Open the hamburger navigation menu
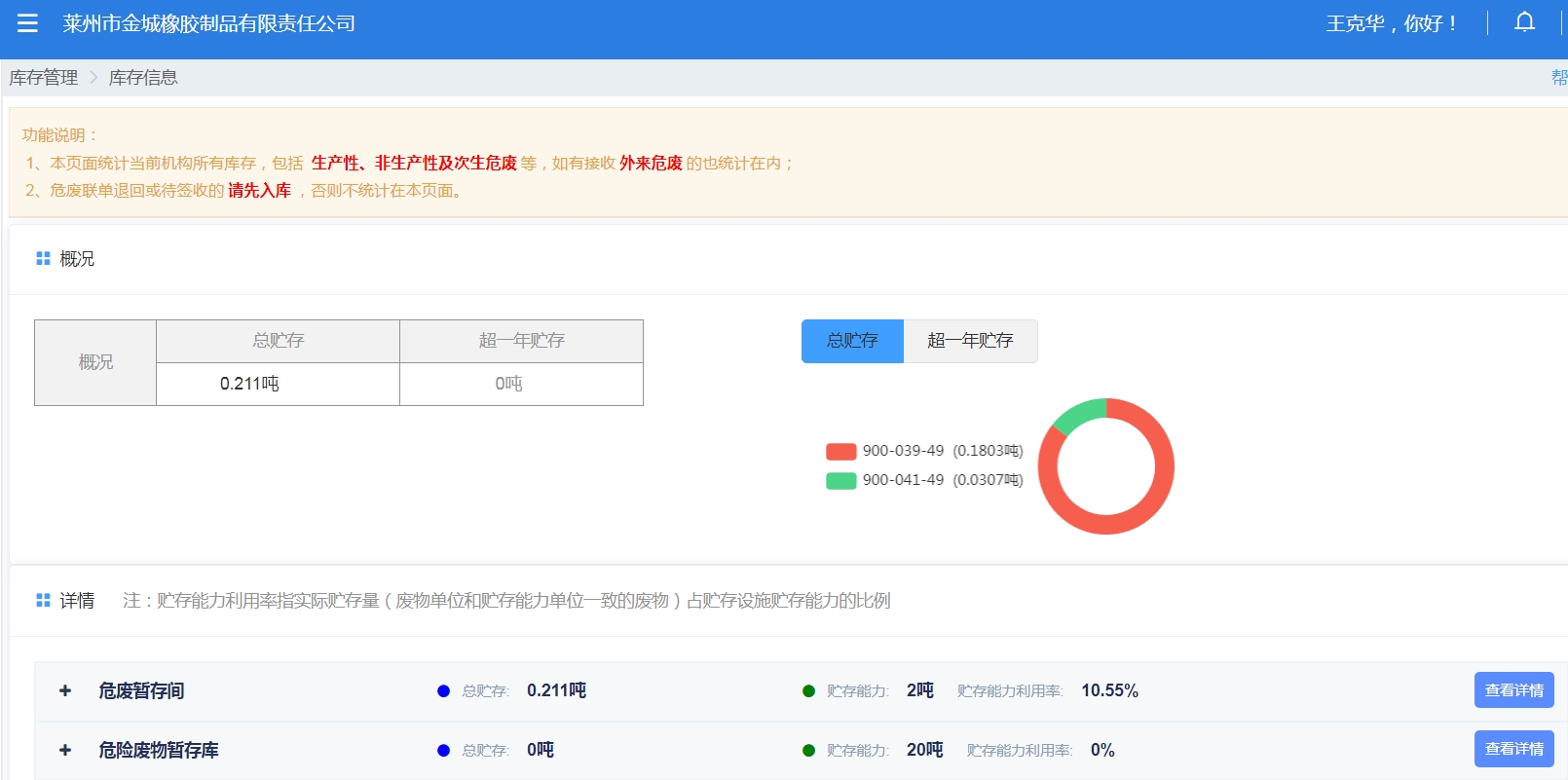 pyautogui.click(x=27, y=23)
